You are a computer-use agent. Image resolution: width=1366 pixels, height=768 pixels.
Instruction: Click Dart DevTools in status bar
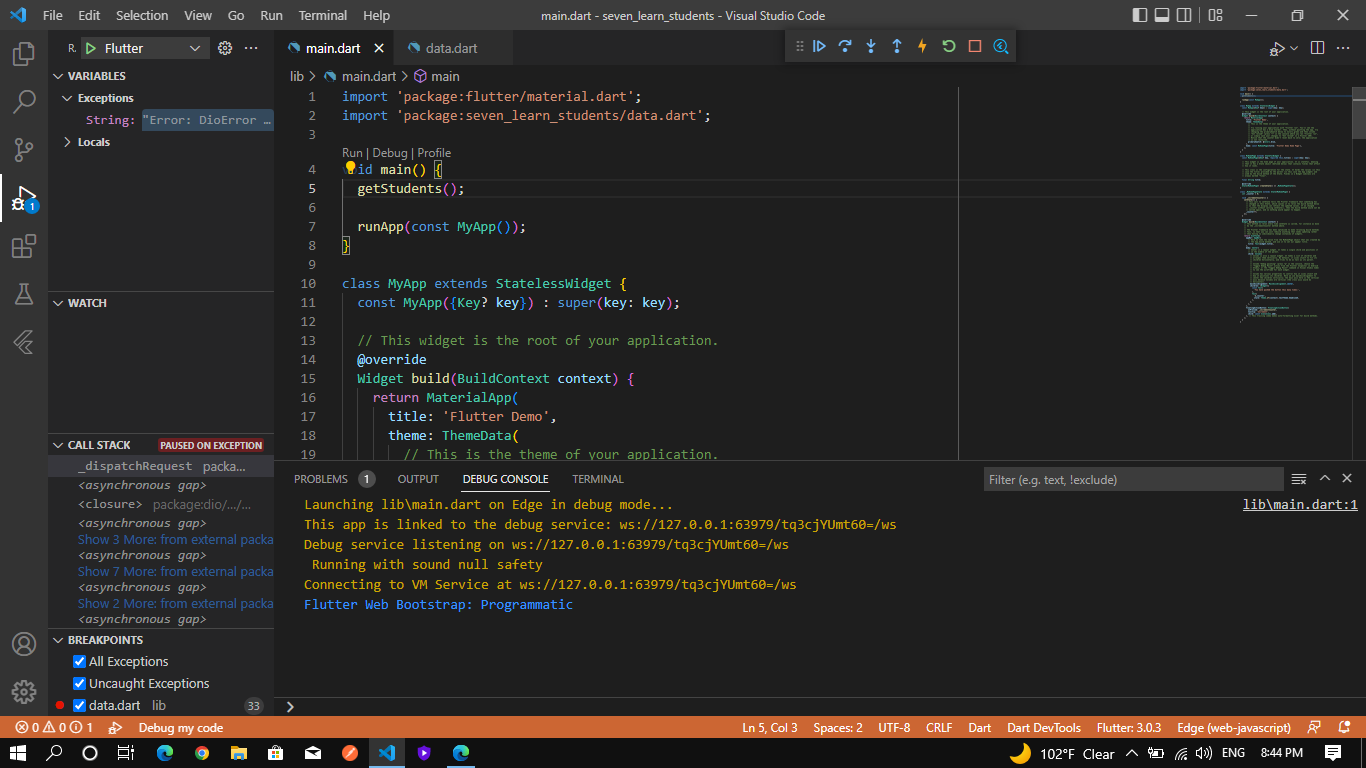[x=1043, y=727]
